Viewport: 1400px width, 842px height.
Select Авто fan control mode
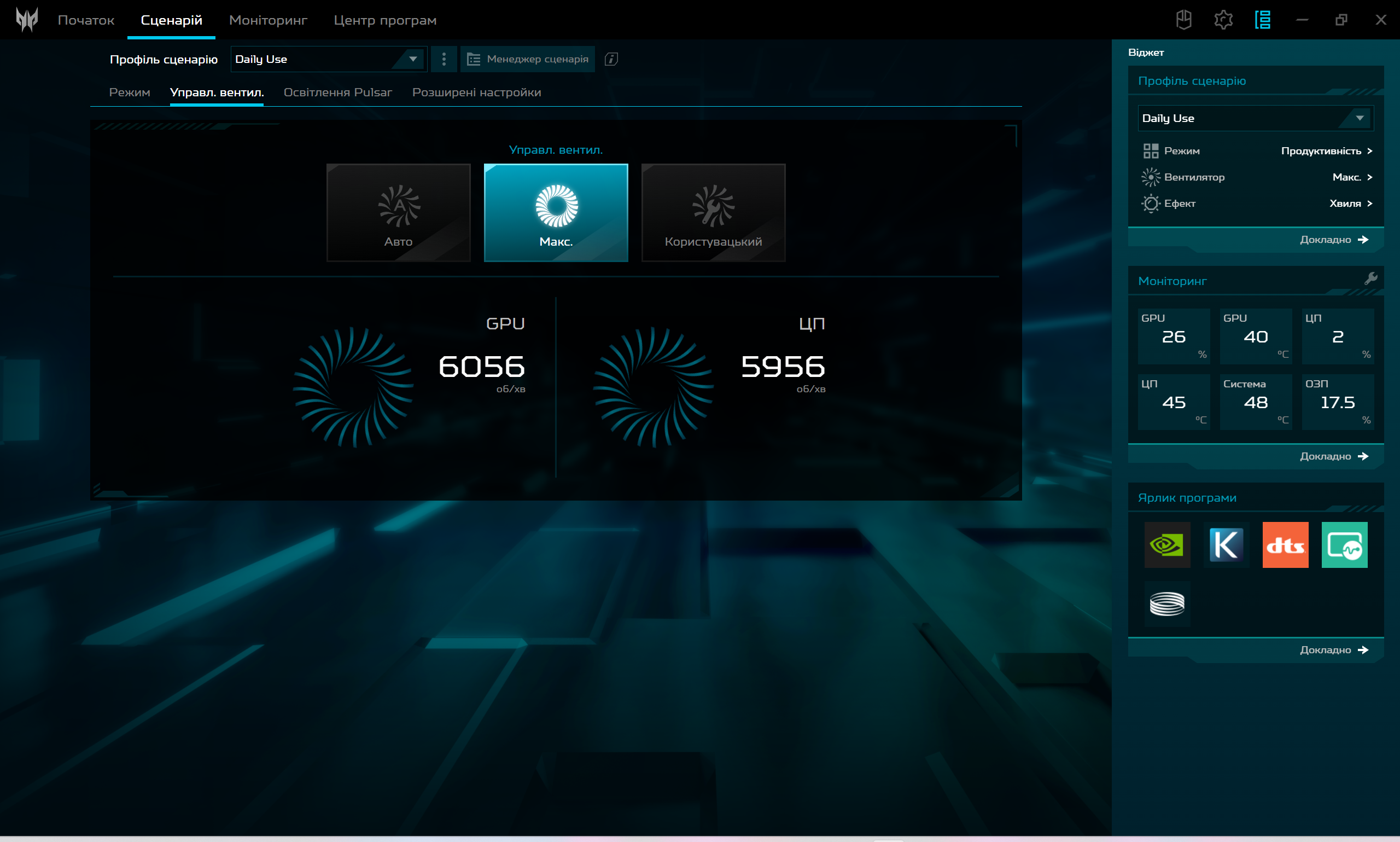[x=398, y=213]
